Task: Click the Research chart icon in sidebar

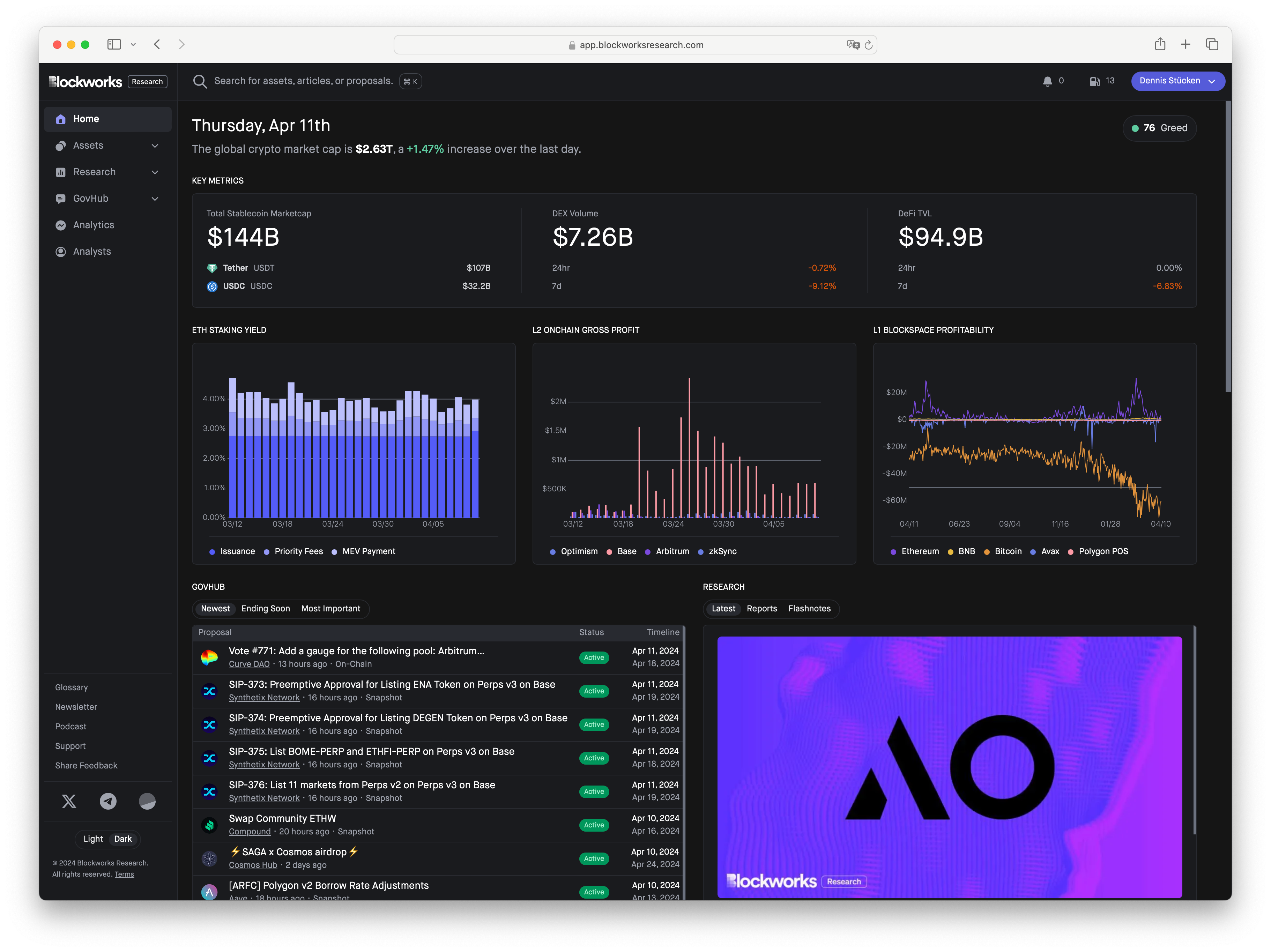Action: [x=60, y=172]
